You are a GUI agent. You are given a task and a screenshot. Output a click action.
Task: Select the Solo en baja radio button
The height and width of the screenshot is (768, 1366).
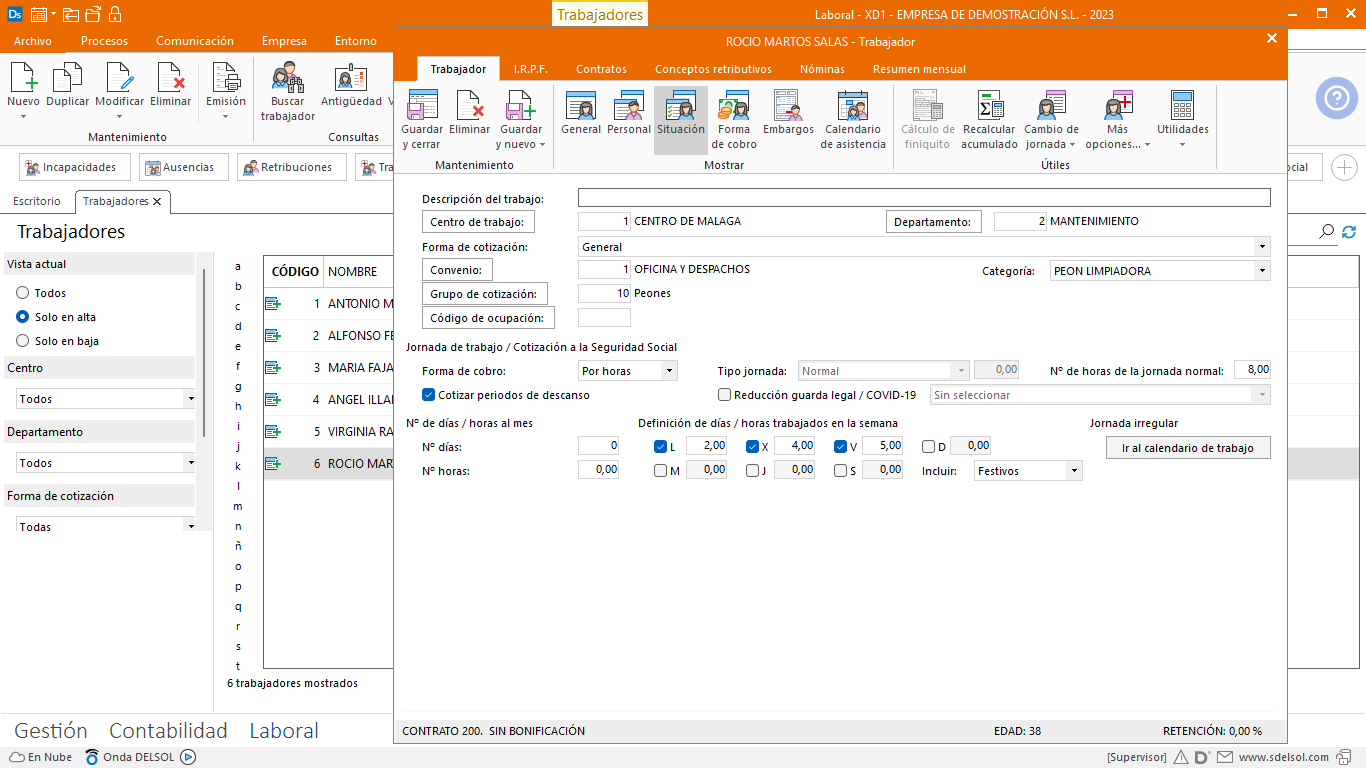click(x=22, y=341)
